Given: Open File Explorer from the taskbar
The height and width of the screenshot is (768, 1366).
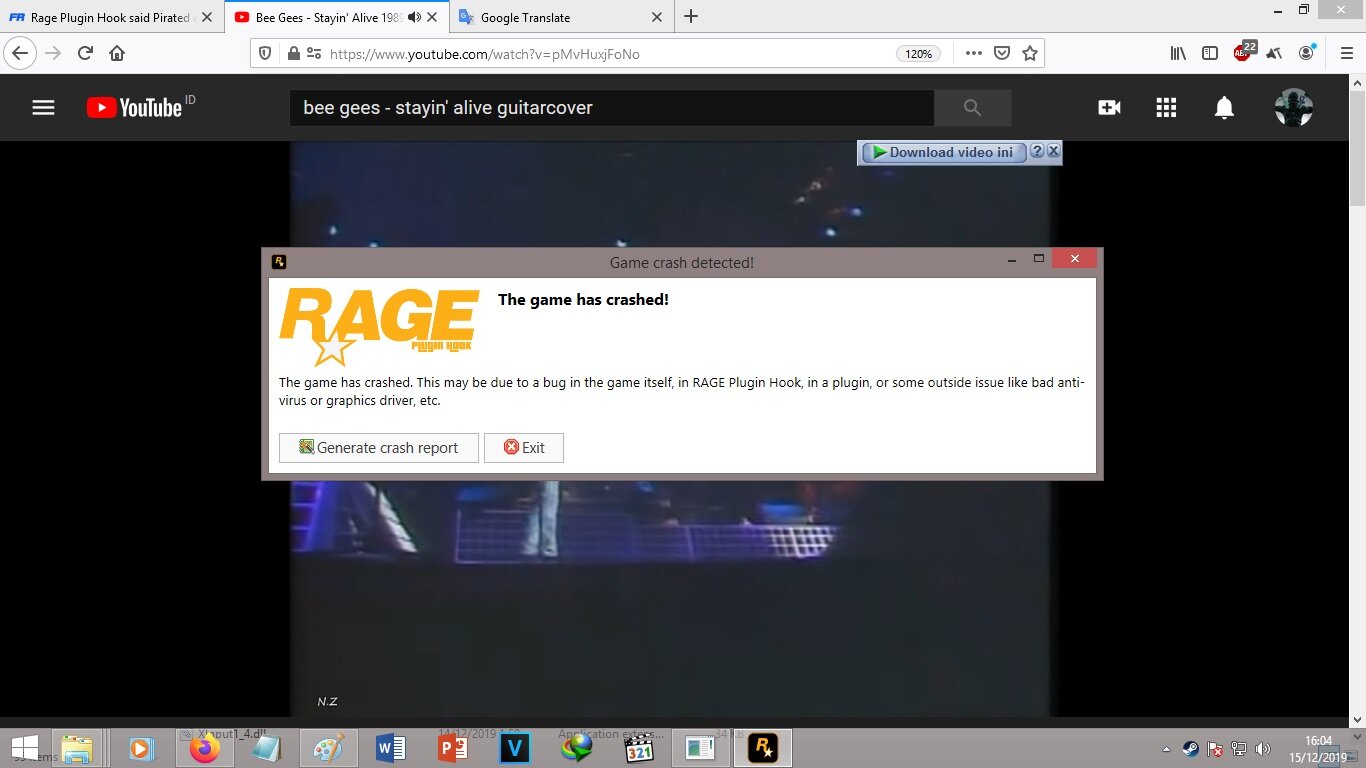Looking at the screenshot, I should (77, 748).
